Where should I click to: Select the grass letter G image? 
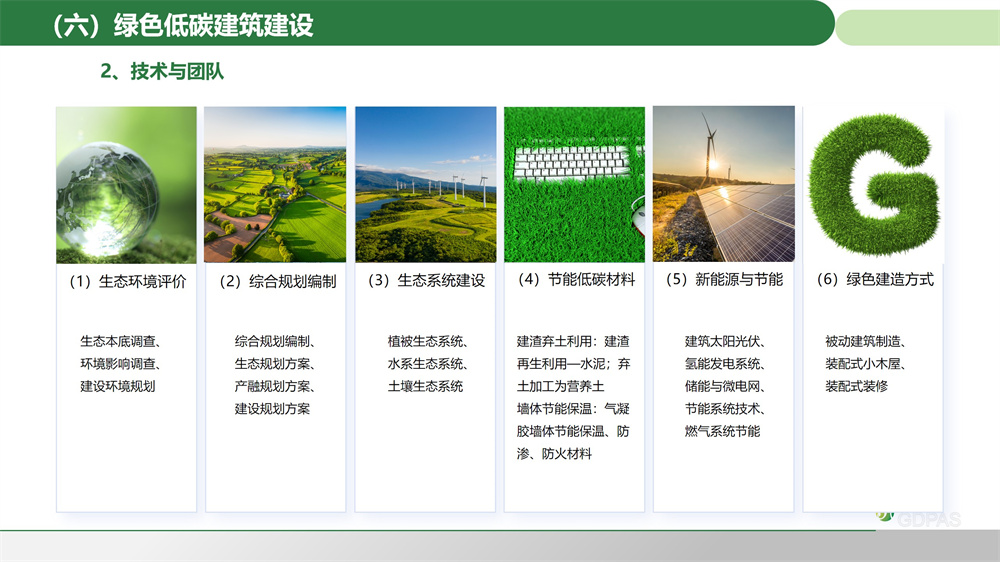[873, 185]
